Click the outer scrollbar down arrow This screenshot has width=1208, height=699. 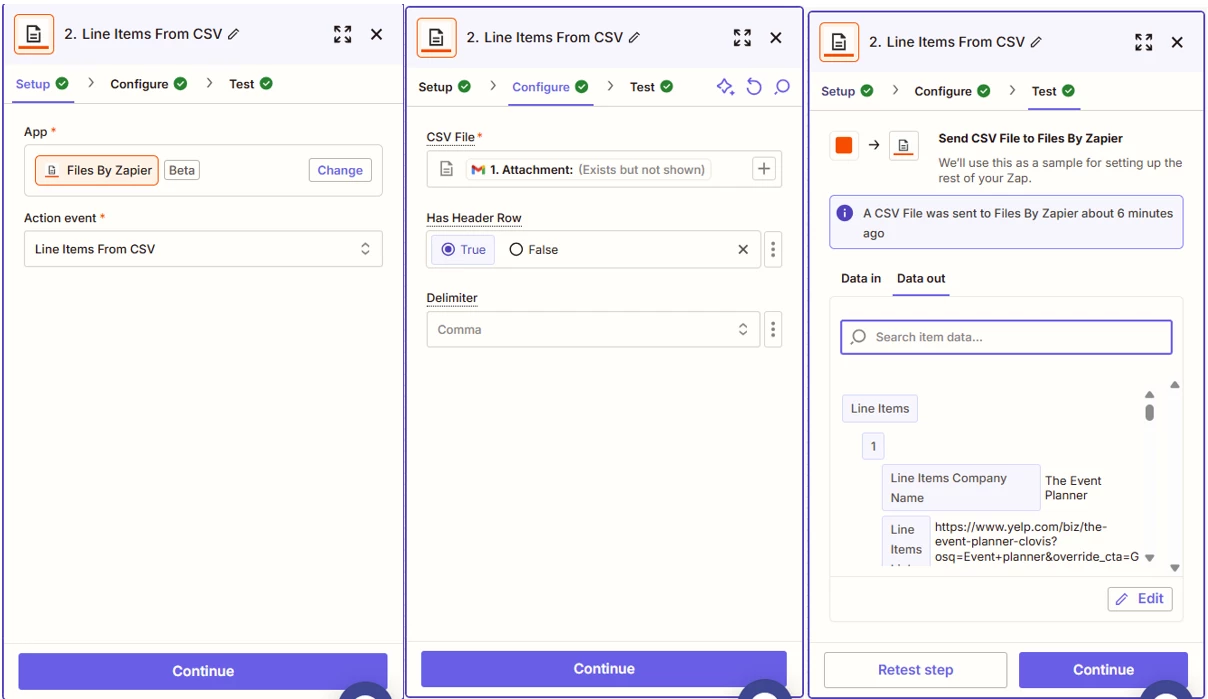(x=1175, y=568)
